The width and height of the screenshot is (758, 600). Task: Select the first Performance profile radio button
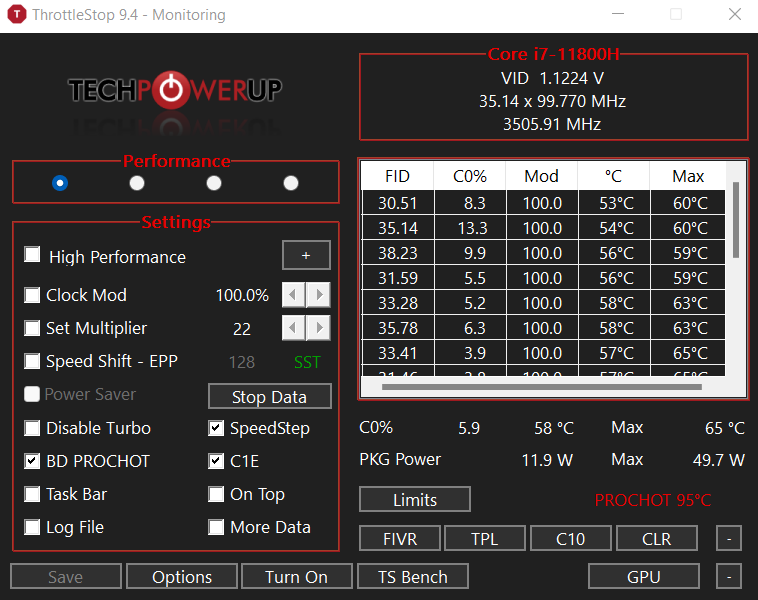click(60, 183)
